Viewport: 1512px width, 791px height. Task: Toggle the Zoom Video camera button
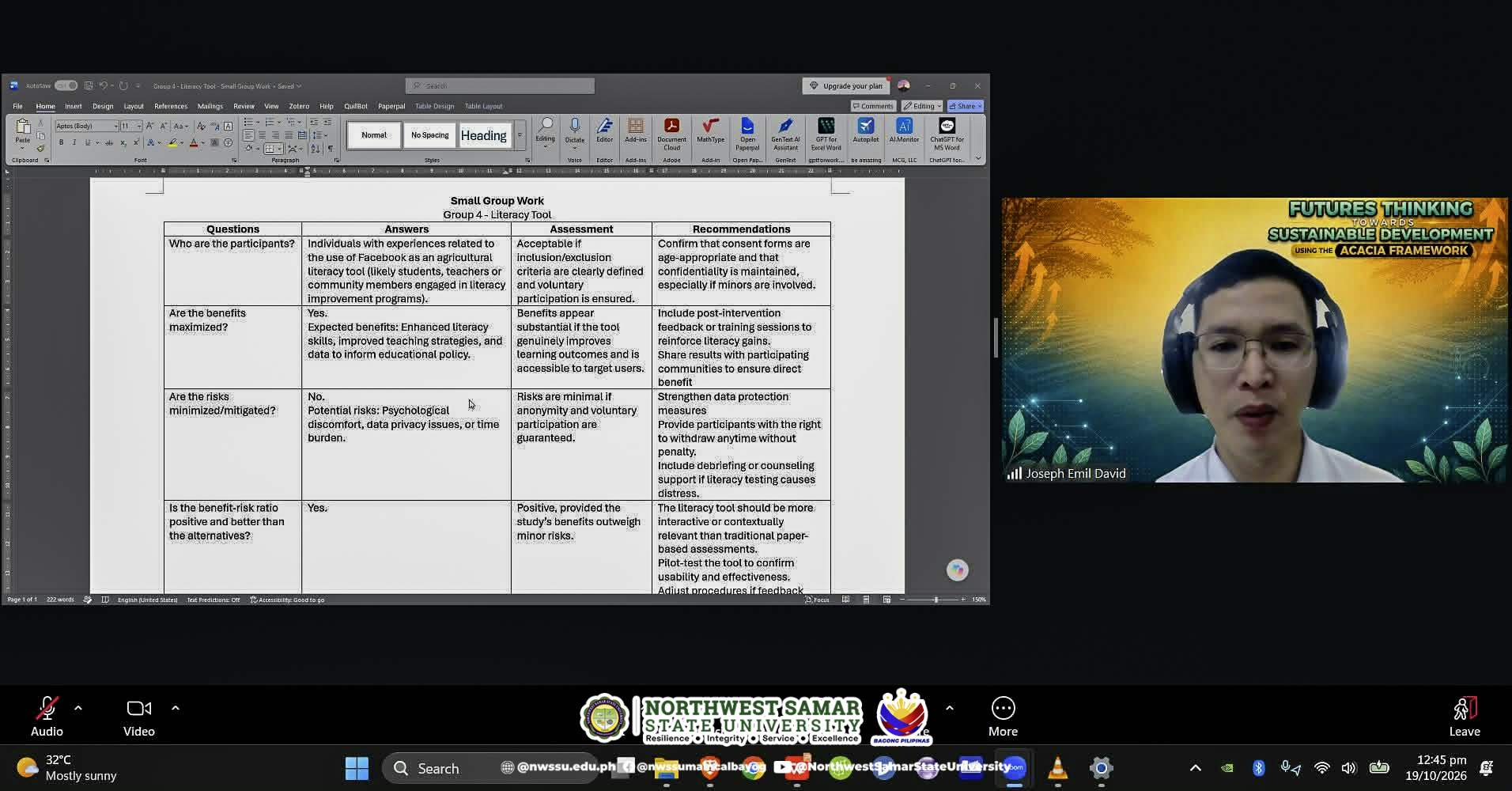coord(139,717)
